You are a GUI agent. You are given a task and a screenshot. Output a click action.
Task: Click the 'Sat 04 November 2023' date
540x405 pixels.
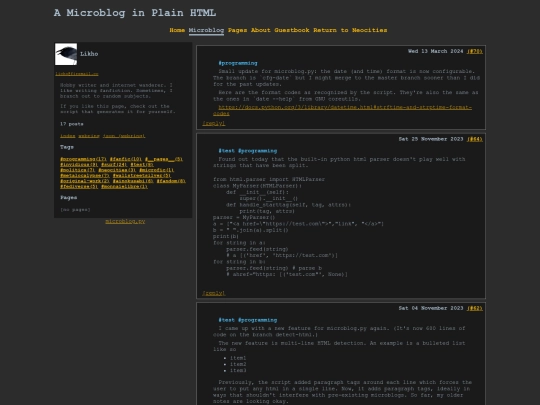(431, 308)
